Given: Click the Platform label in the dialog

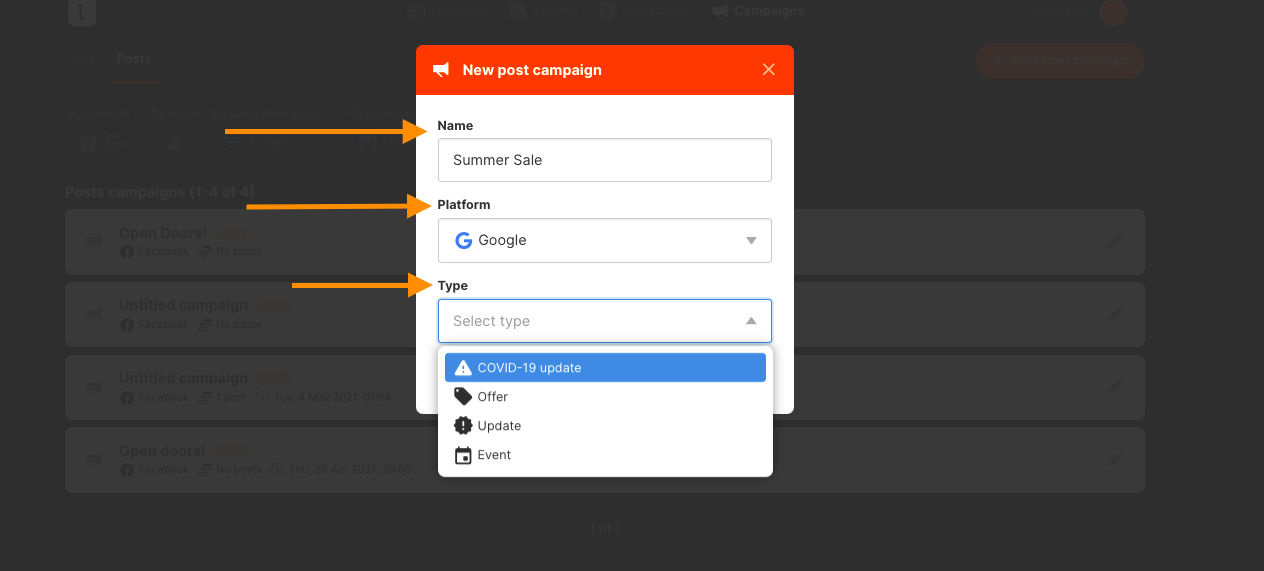Looking at the screenshot, I should pyautogui.click(x=464, y=205).
